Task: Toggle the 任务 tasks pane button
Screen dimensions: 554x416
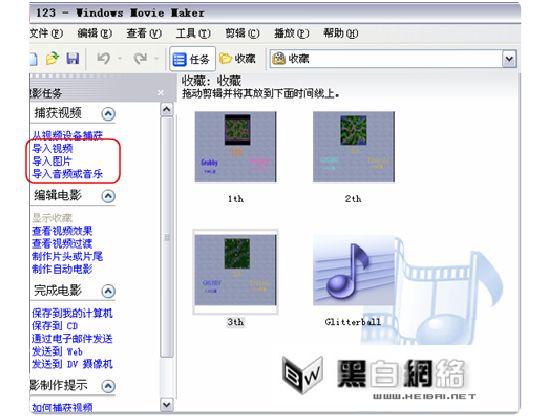Action: [193, 59]
